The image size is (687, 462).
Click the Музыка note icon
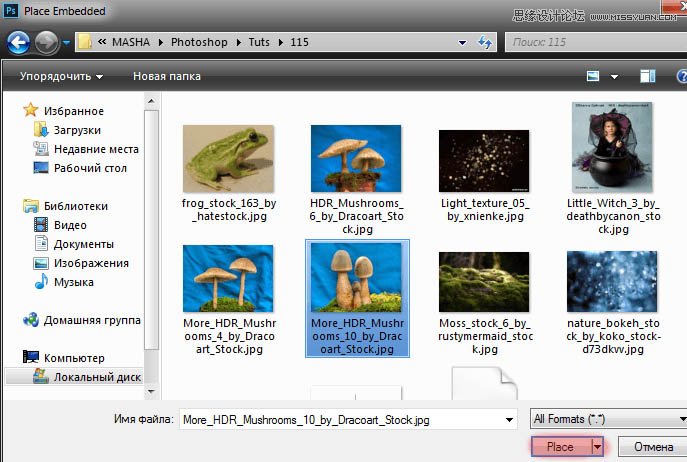pos(41,281)
